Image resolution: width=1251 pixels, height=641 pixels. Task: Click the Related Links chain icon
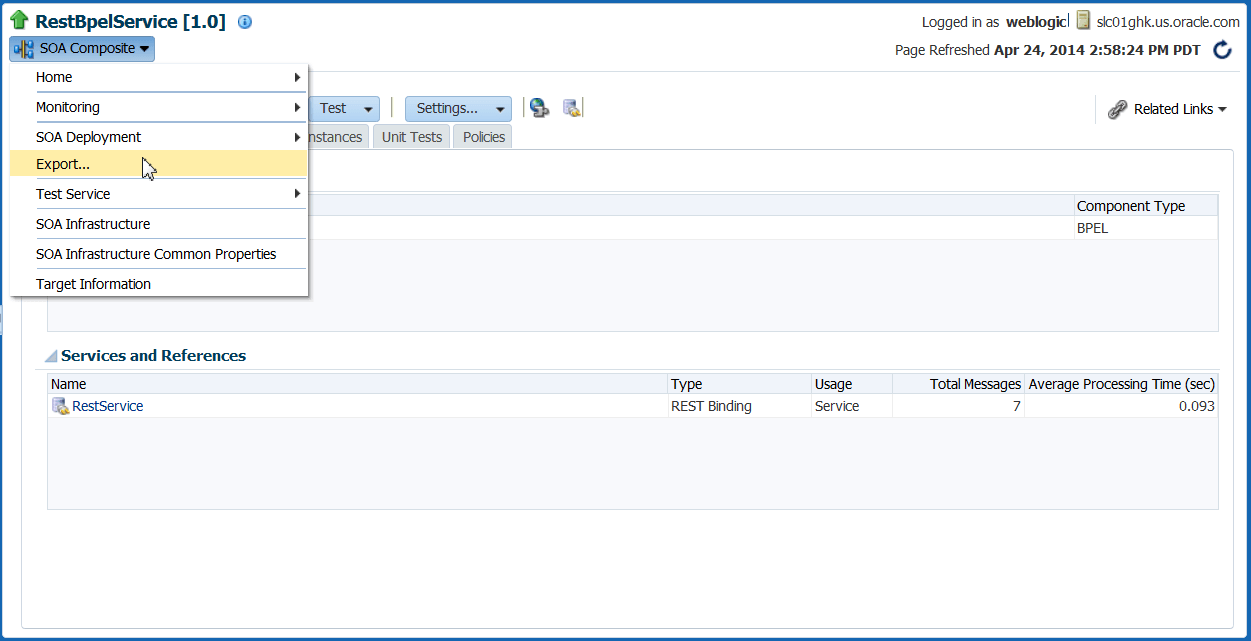click(x=1117, y=110)
